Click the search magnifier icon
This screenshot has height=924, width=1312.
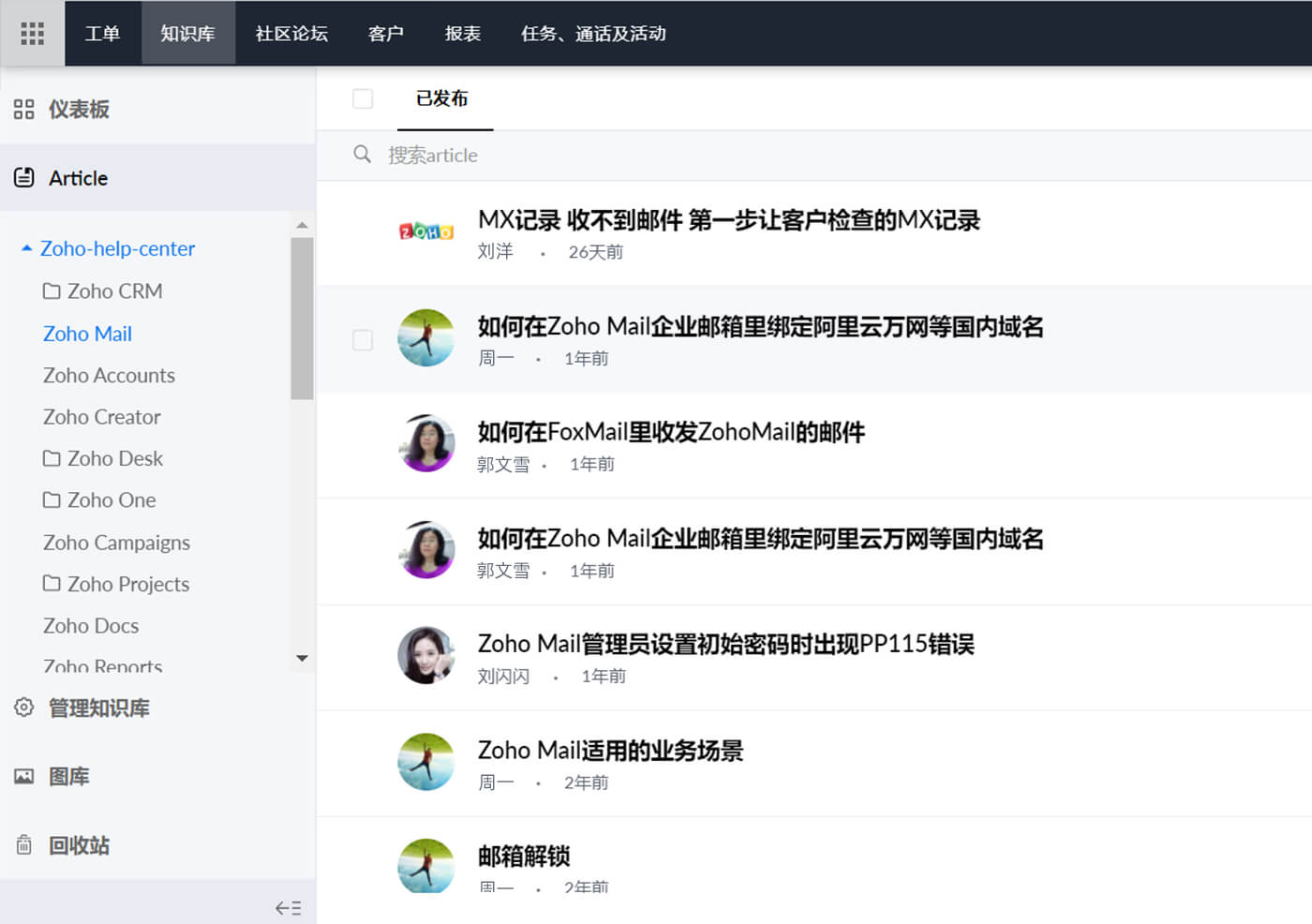(x=362, y=154)
